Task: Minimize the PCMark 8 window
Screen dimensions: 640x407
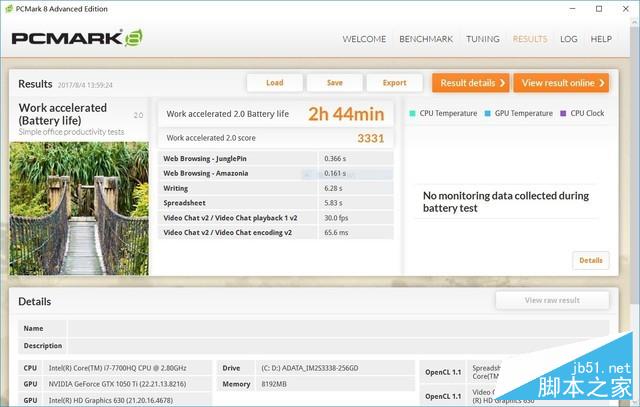Action: pos(573,9)
